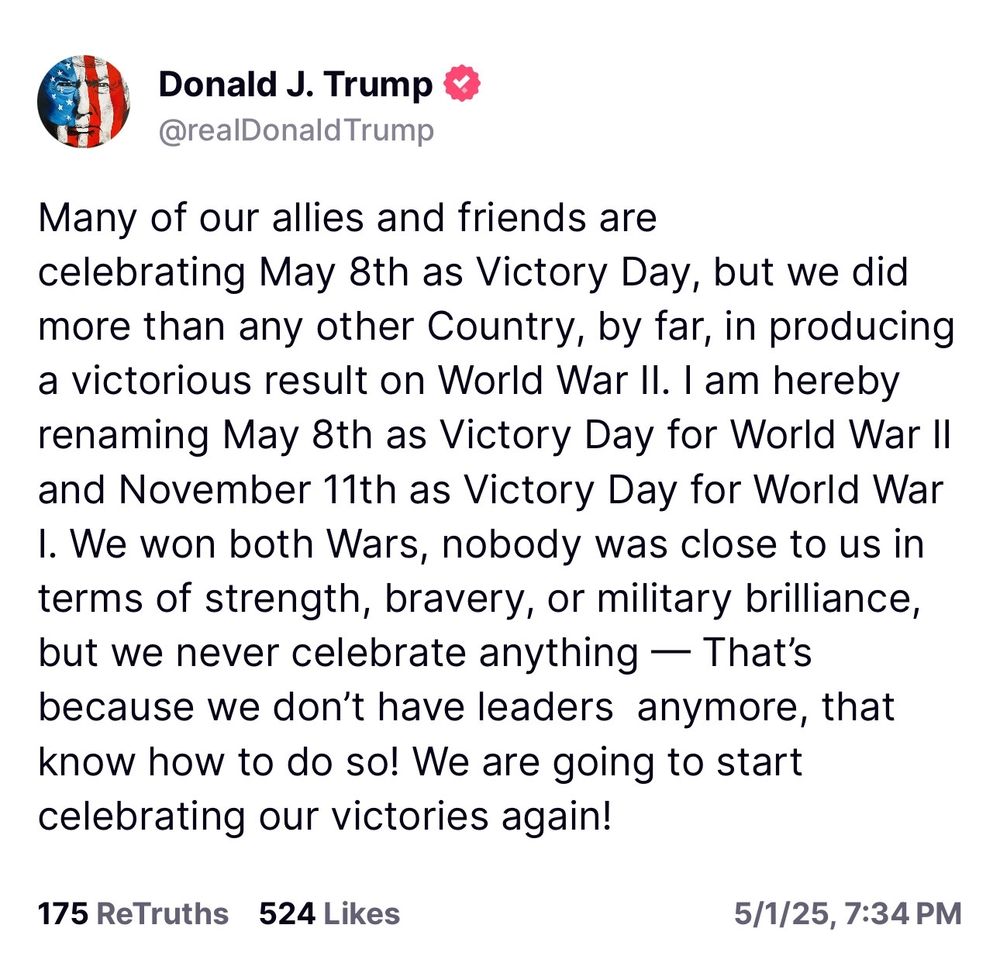Click the number 175 in stats
Image resolution: width=1000 pixels, height=967 pixels.
[x=64, y=913]
